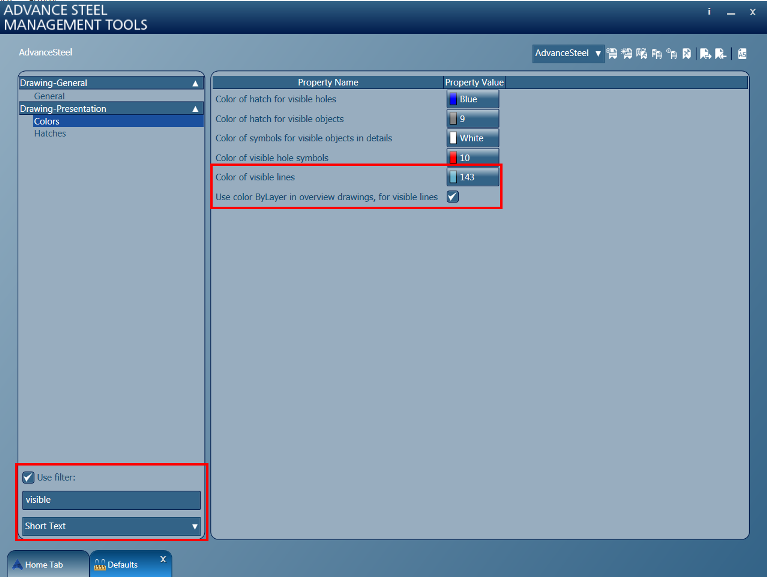The height and width of the screenshot is (577, 767).
Task: Minimize the Management Tools window
Action: click(731, 13)
